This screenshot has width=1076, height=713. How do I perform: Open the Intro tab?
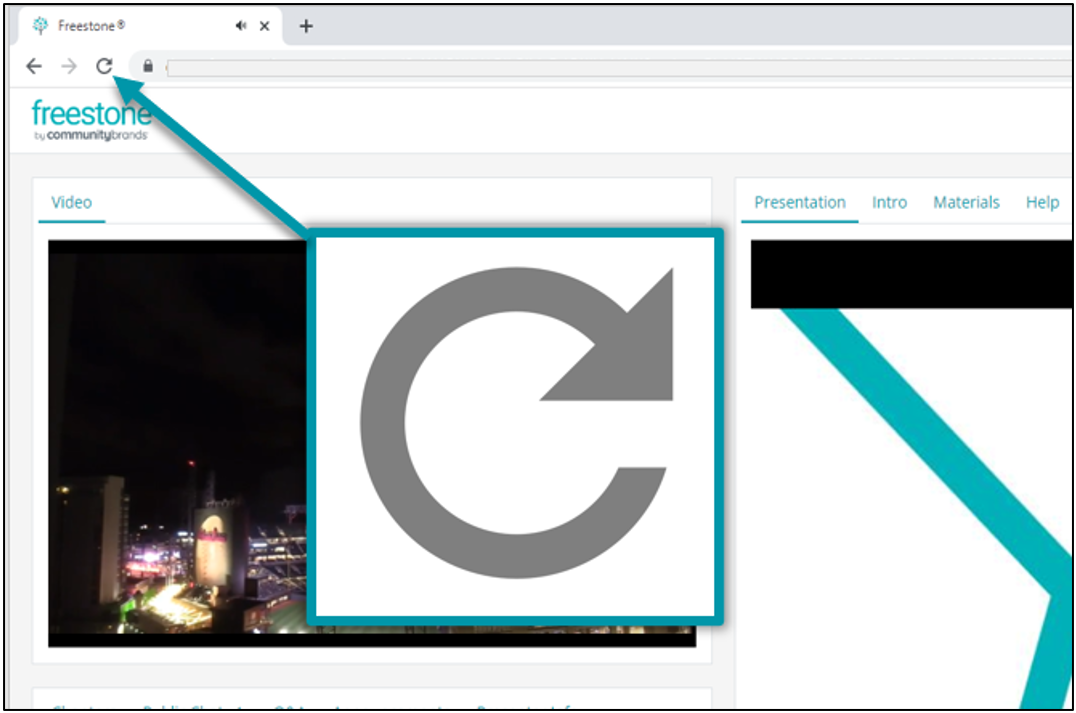pyautogui.click(x=889, y=202)
